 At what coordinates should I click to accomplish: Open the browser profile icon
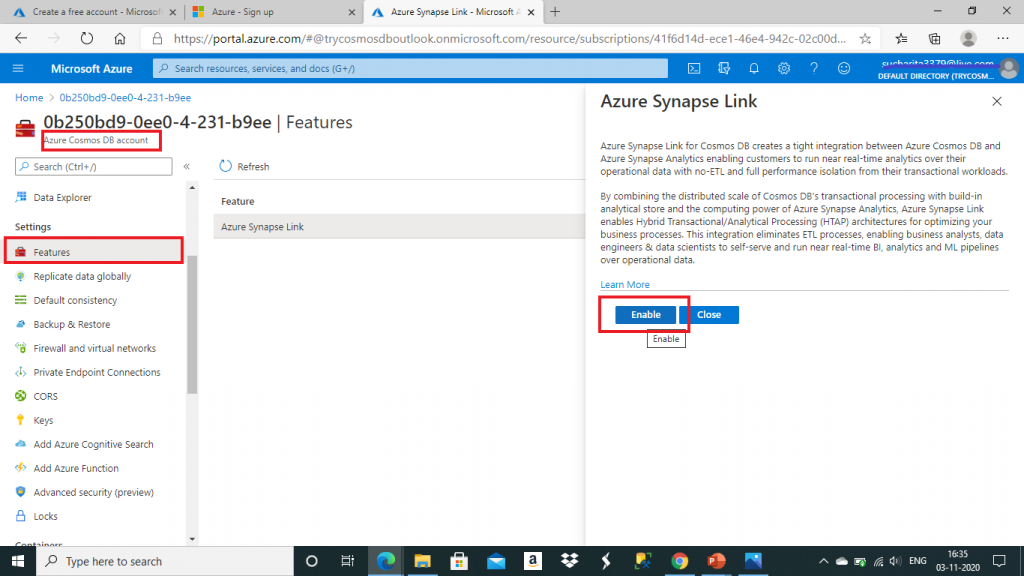(x=968, y=39)
